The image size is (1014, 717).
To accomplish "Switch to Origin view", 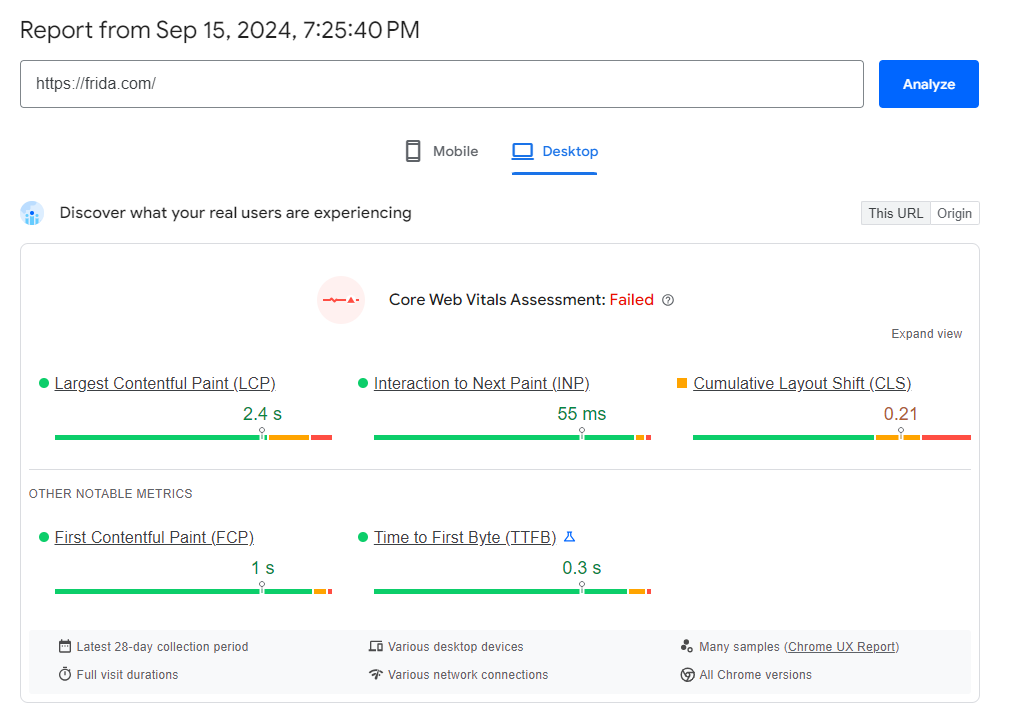I will pyautogui.click(x=954, y=213).
